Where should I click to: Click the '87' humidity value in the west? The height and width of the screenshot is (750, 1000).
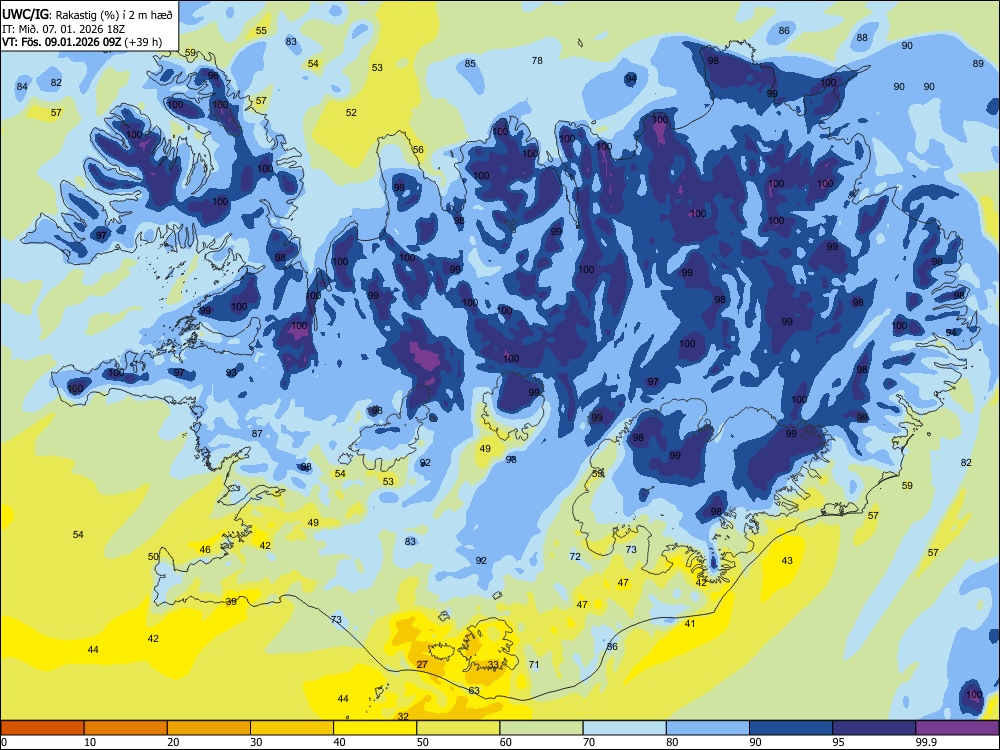[257, 434]
